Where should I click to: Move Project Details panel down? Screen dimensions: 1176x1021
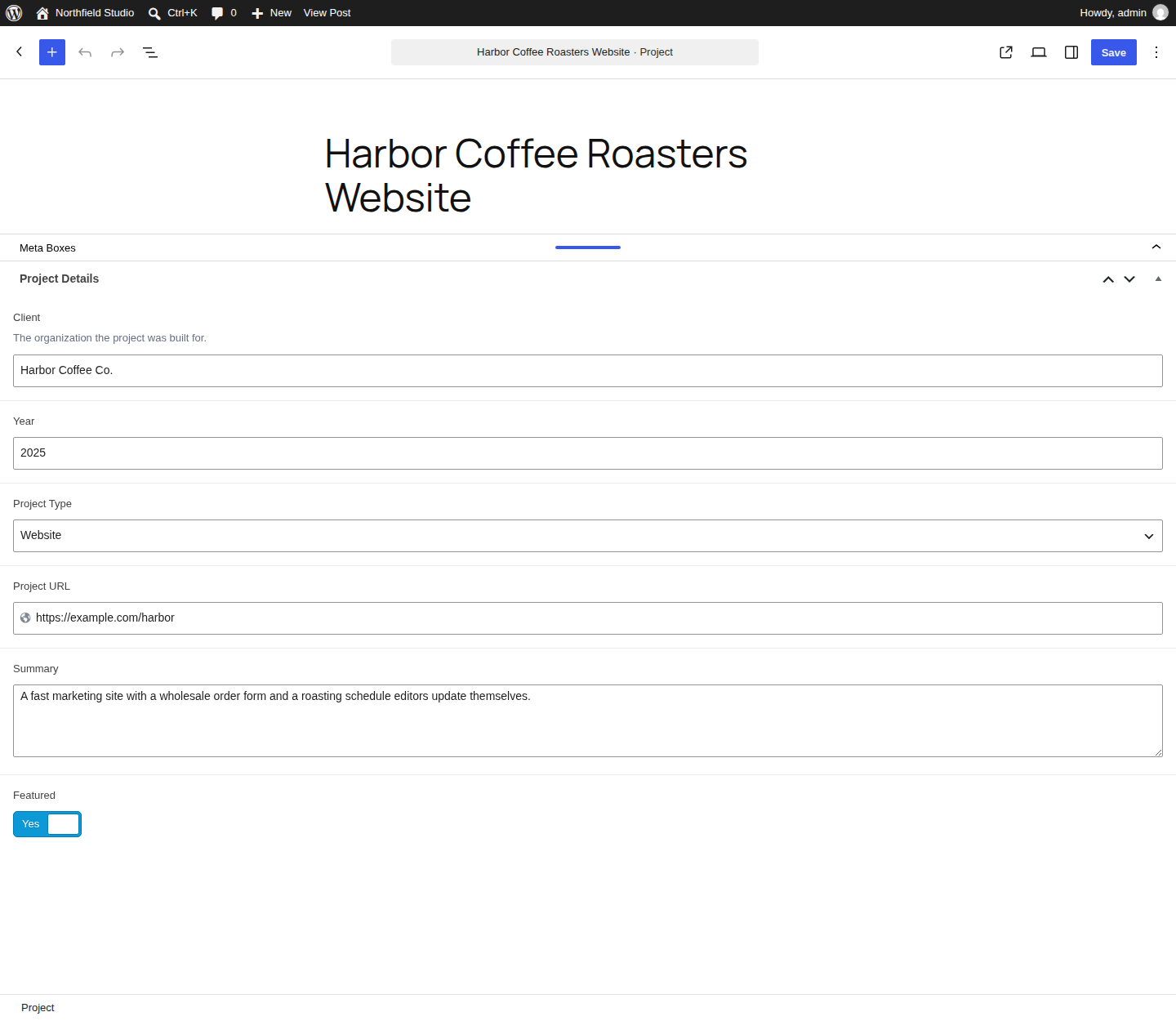[x=1129, y=279]
